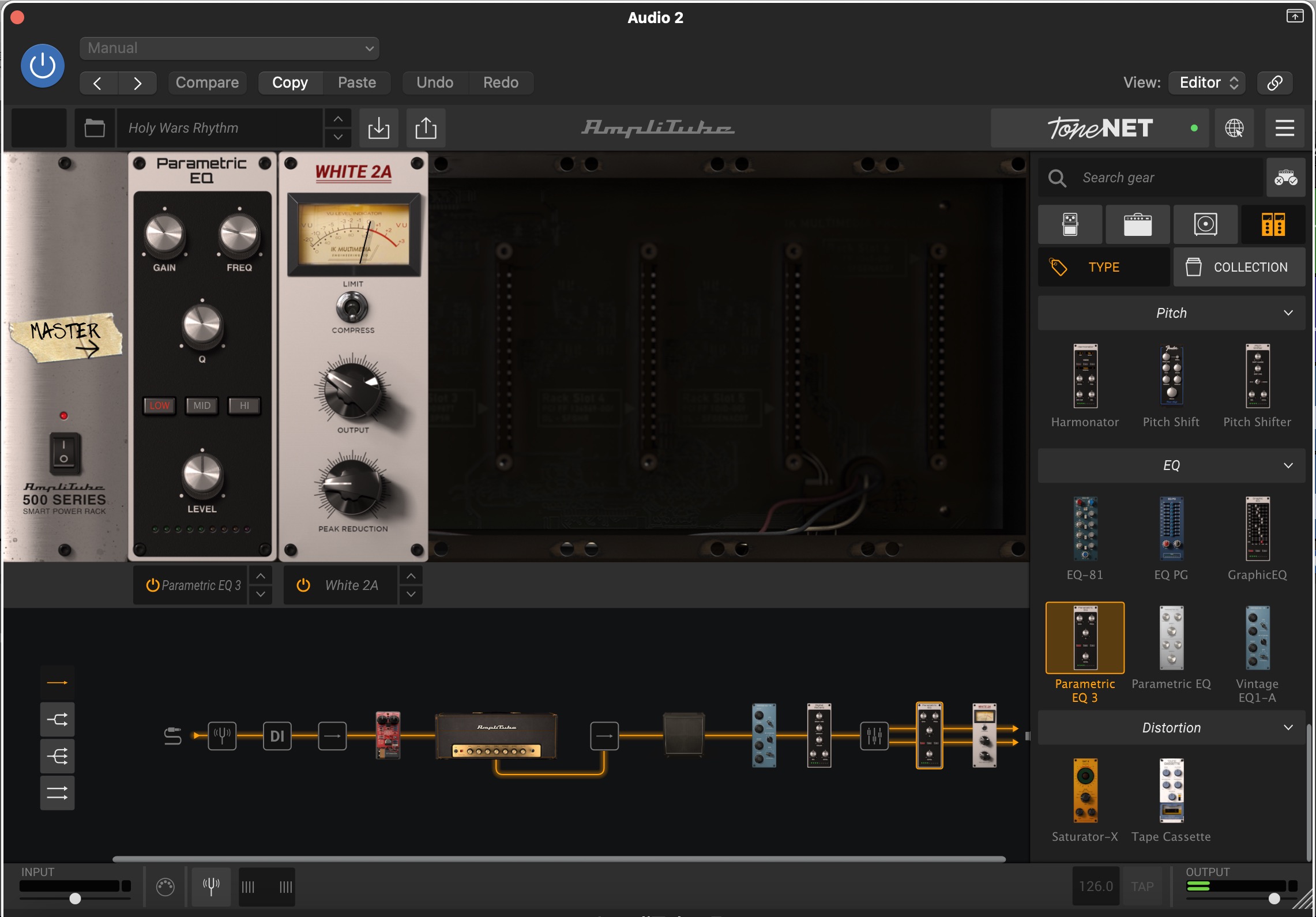Click the down chevron beside White 2A
The image size is (1316, 917).
point(411,595)
